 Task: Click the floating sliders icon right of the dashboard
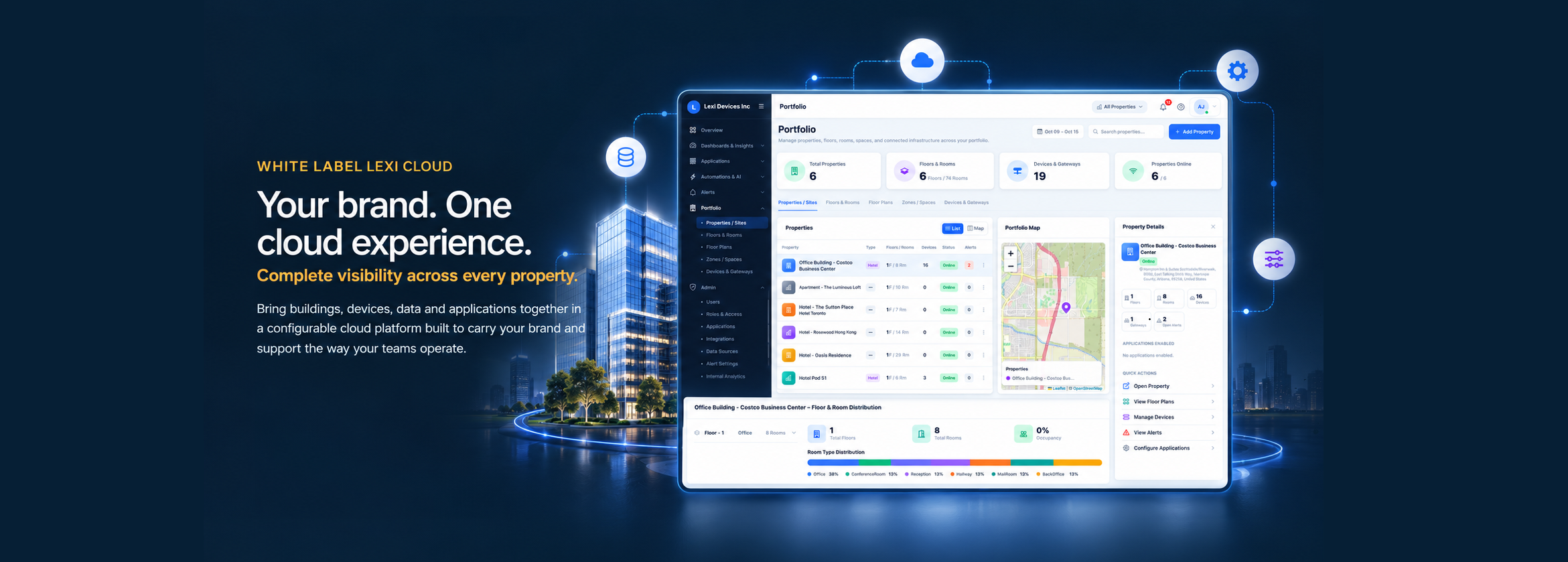pyautogui.click(x=1273, y=259)
